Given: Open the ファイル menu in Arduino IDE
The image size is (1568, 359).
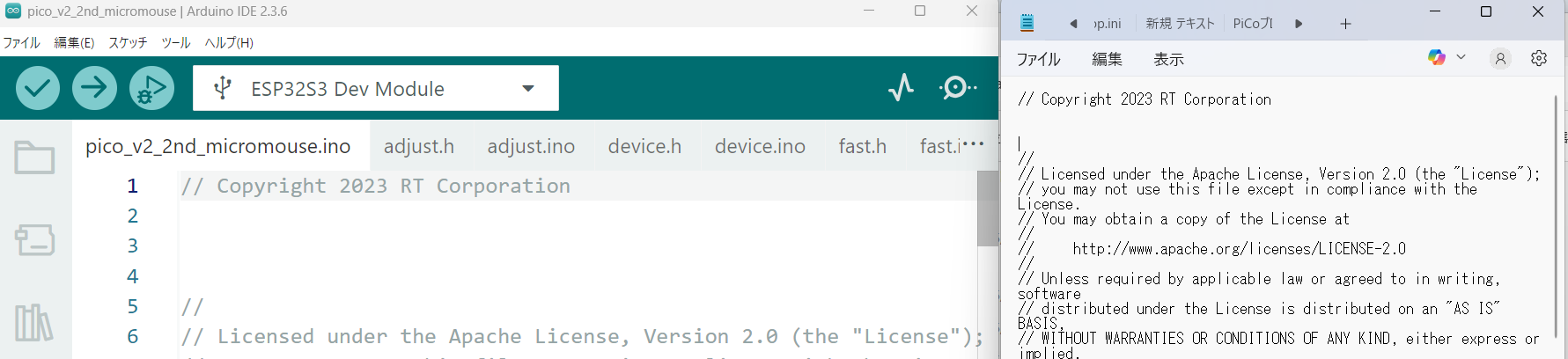Looking at the screenshot, I should [21, 42].
